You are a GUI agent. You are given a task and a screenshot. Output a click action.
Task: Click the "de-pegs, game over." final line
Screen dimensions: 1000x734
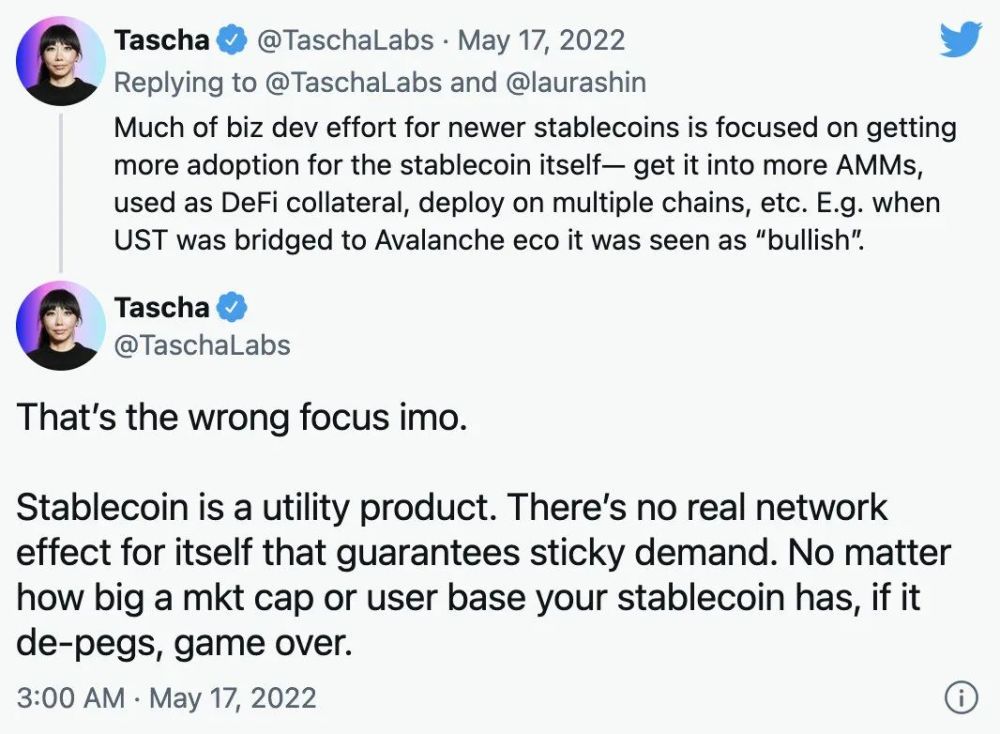tap(184, 643)
